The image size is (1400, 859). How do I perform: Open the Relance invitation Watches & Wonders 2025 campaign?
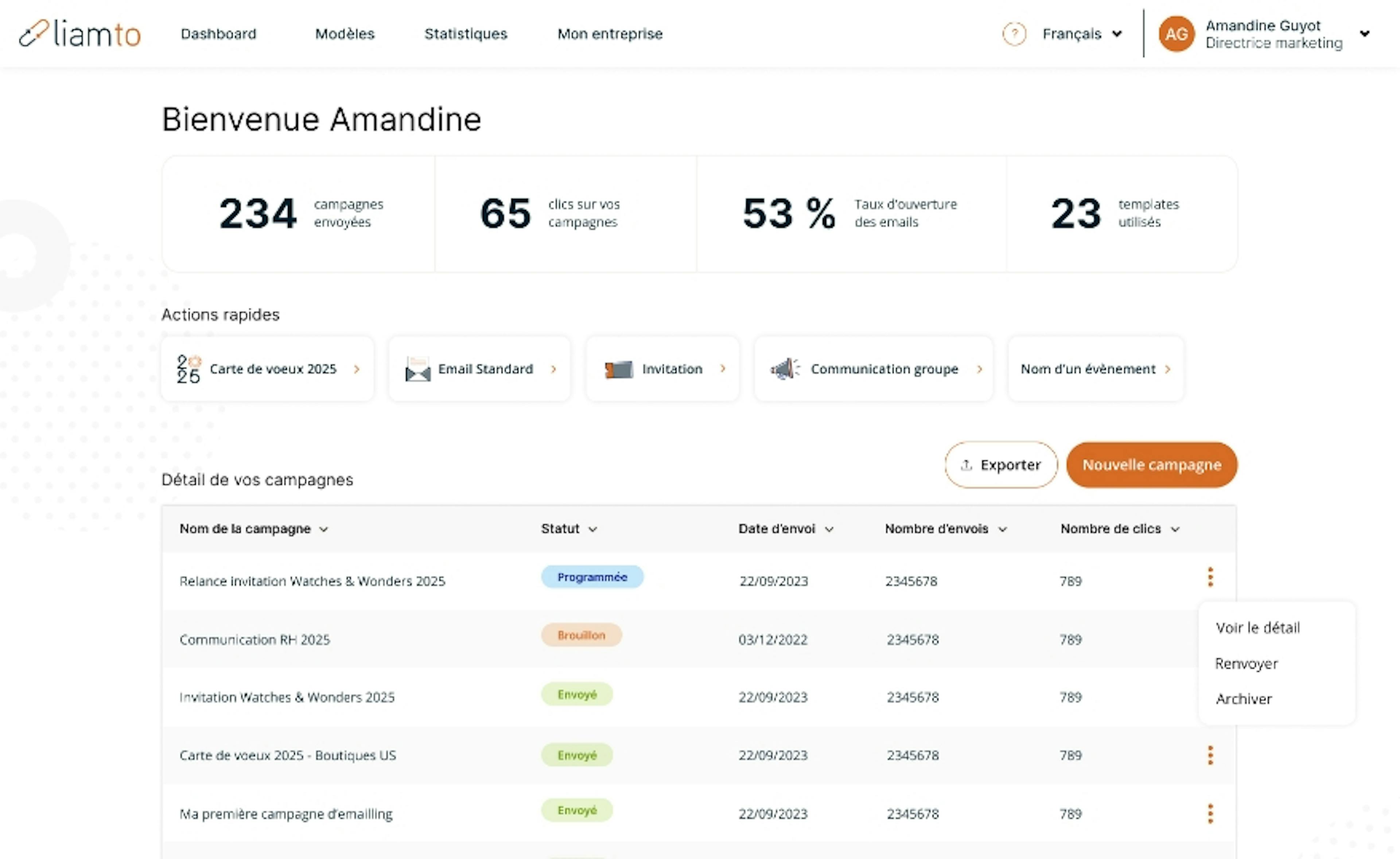tap(312, 581)
